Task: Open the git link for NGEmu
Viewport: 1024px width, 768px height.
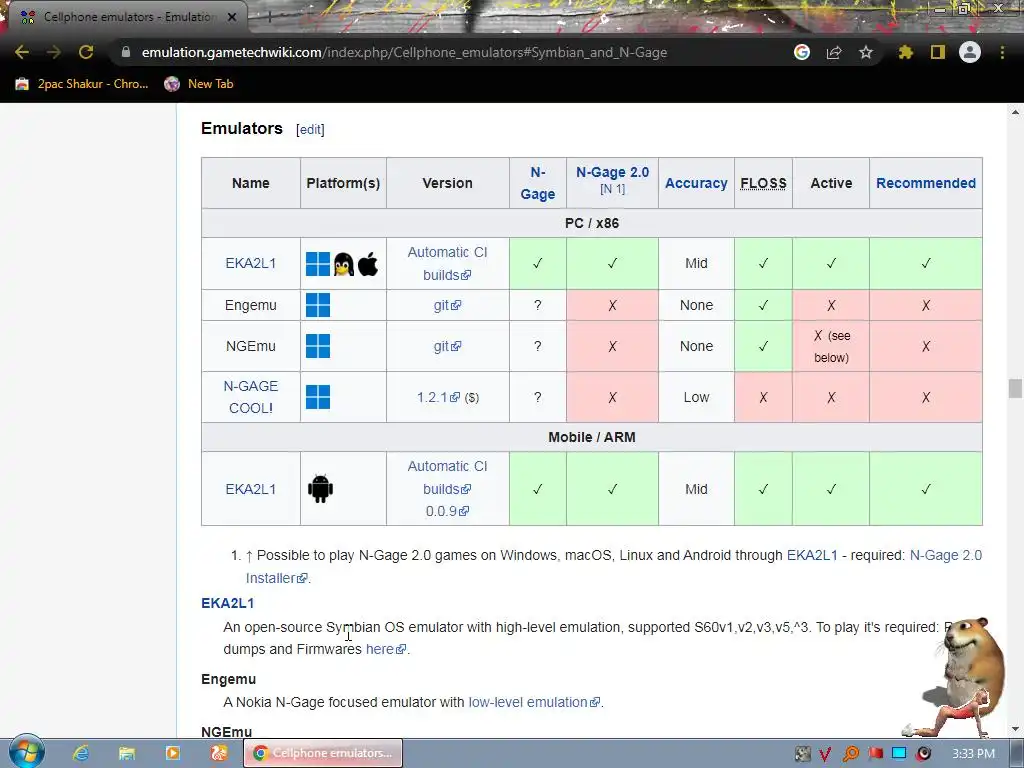Action: (x=447, y=346)
